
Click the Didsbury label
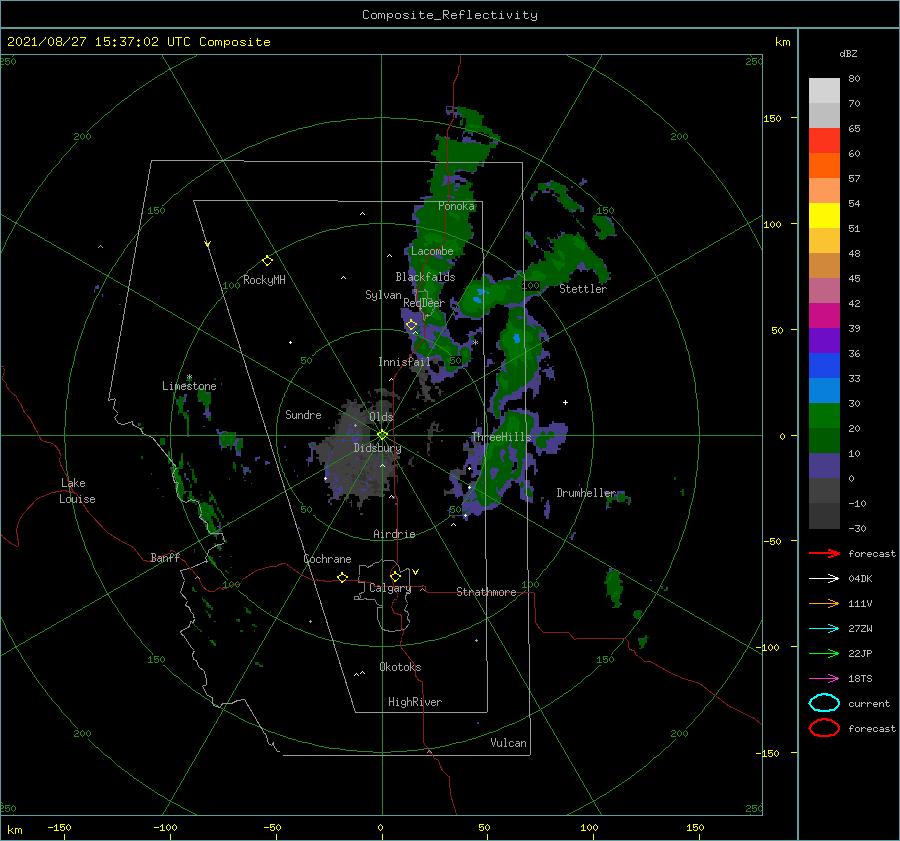point(377,448)
